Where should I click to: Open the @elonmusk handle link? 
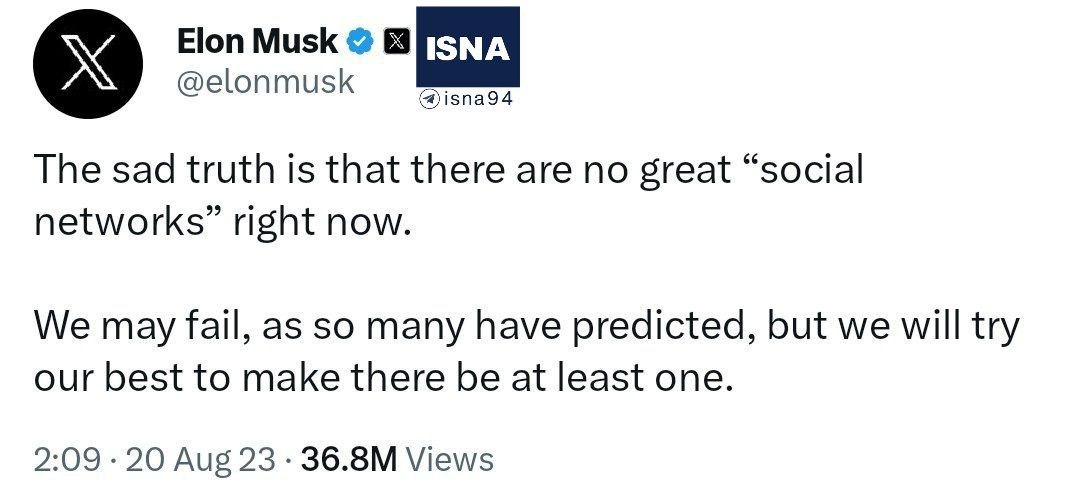[265, 82]
